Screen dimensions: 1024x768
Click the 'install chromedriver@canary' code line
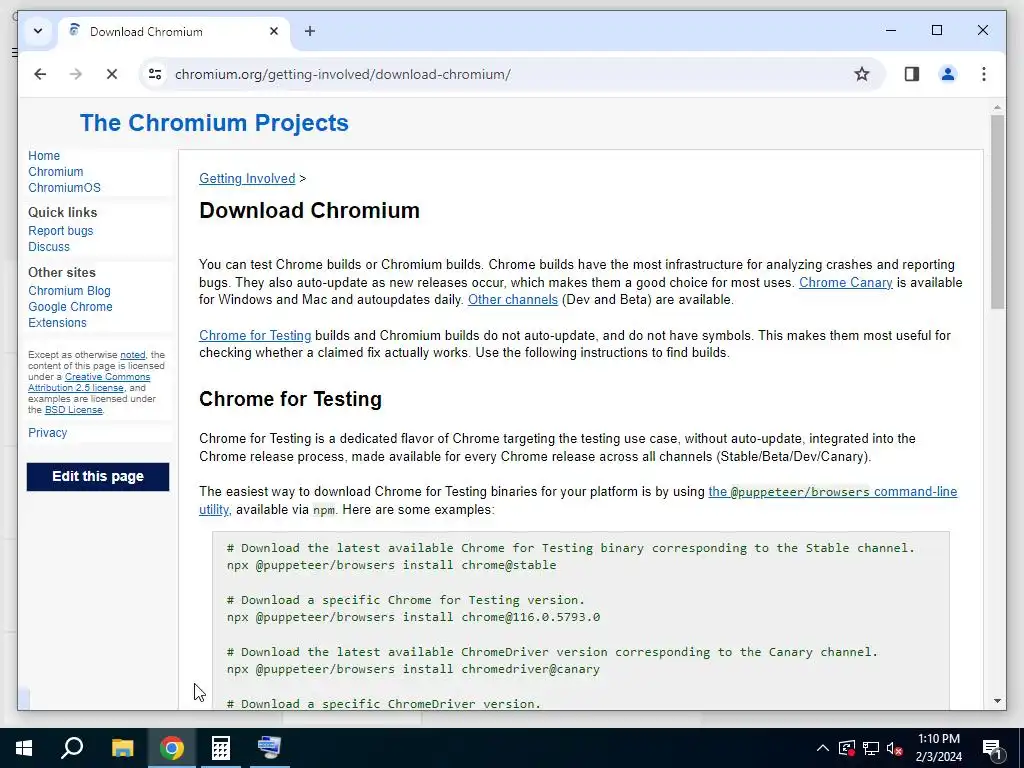coord(413,669)
